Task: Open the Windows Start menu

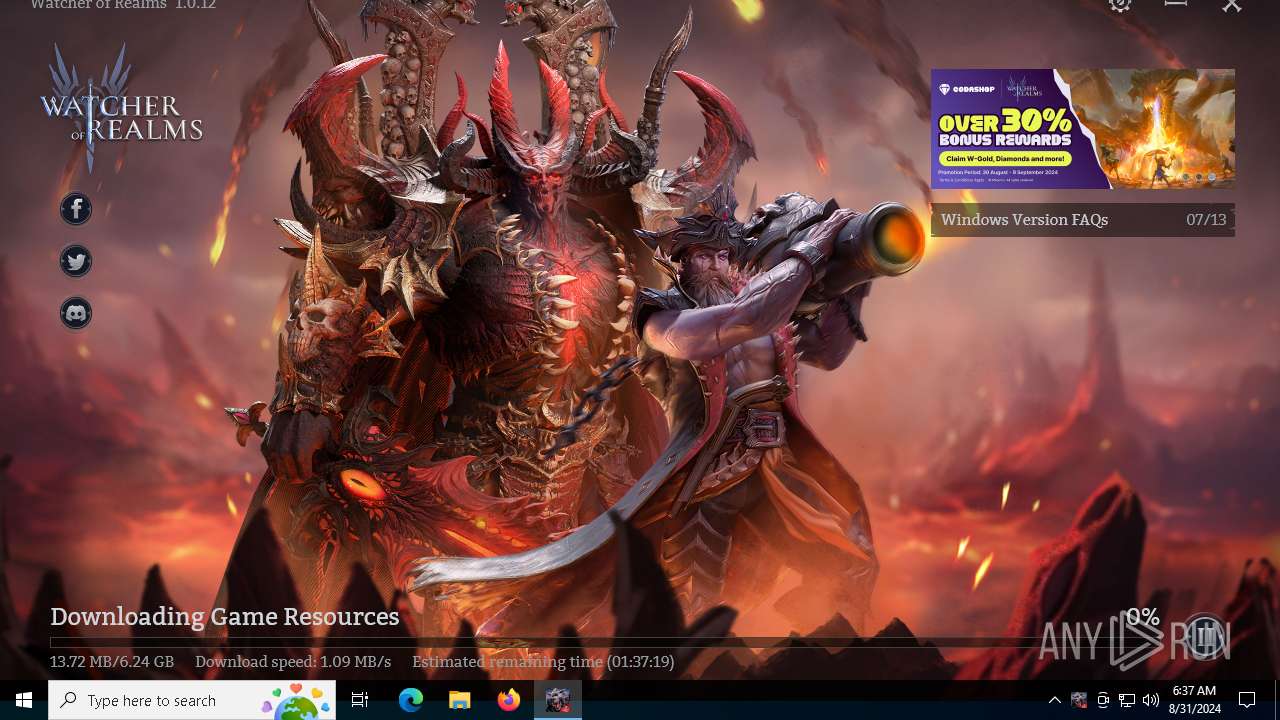Action: (24, 700)
